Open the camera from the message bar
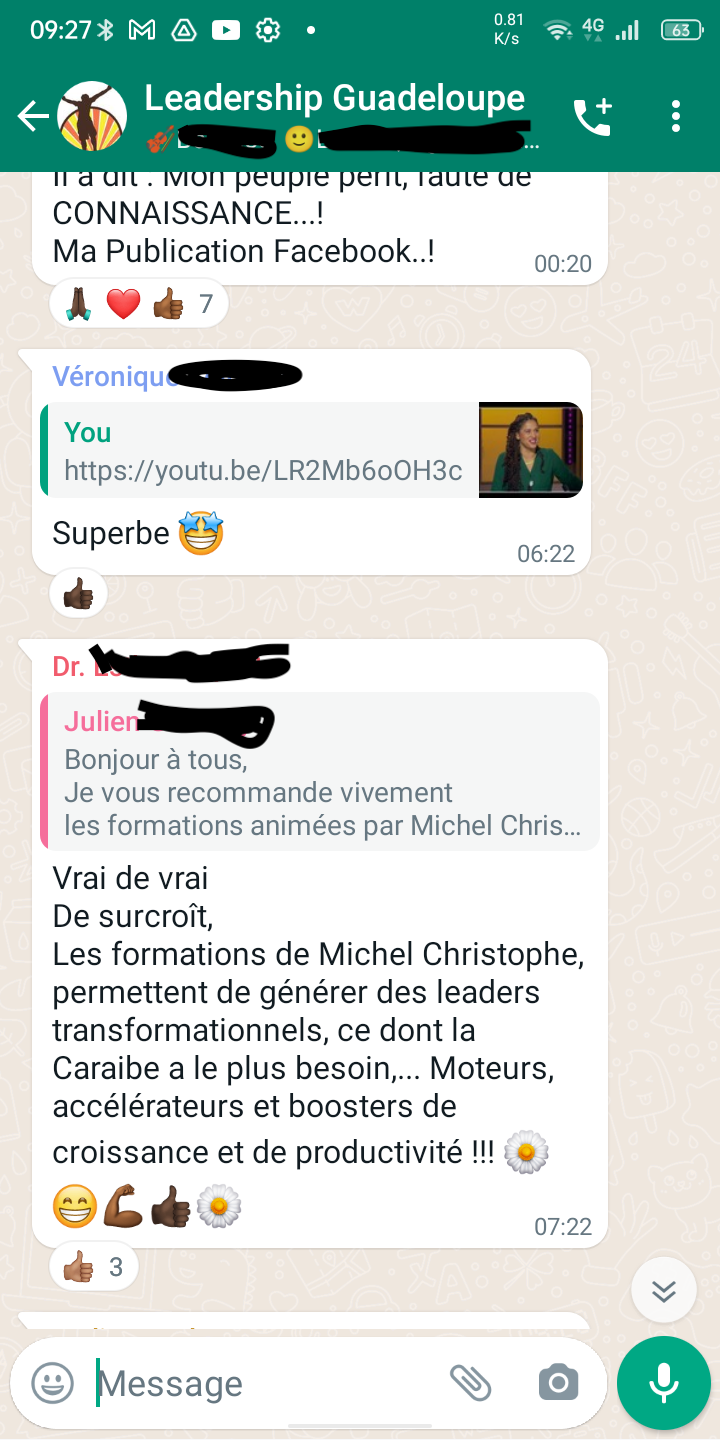This screenshot has height=1440, width=720. pyautogui.click(x=558, y=1383)
